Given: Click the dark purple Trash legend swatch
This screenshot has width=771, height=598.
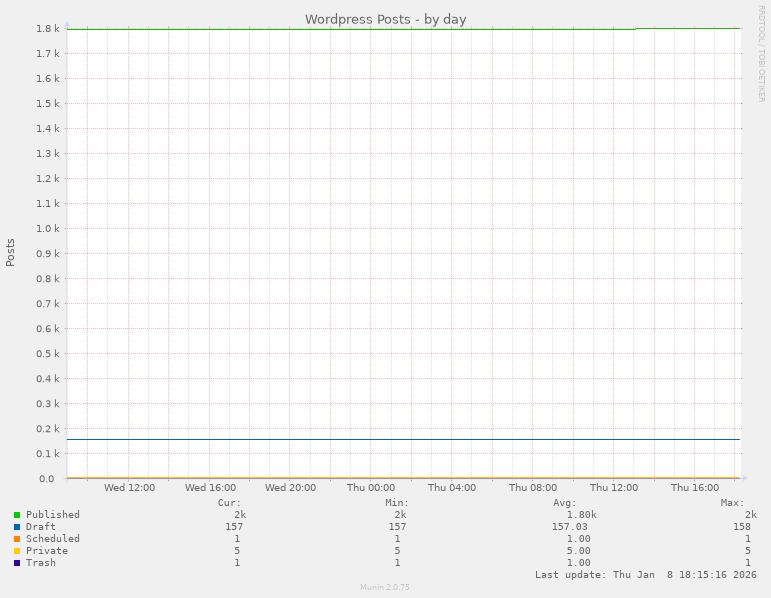Looking at the screenshot, I should 17,563.
